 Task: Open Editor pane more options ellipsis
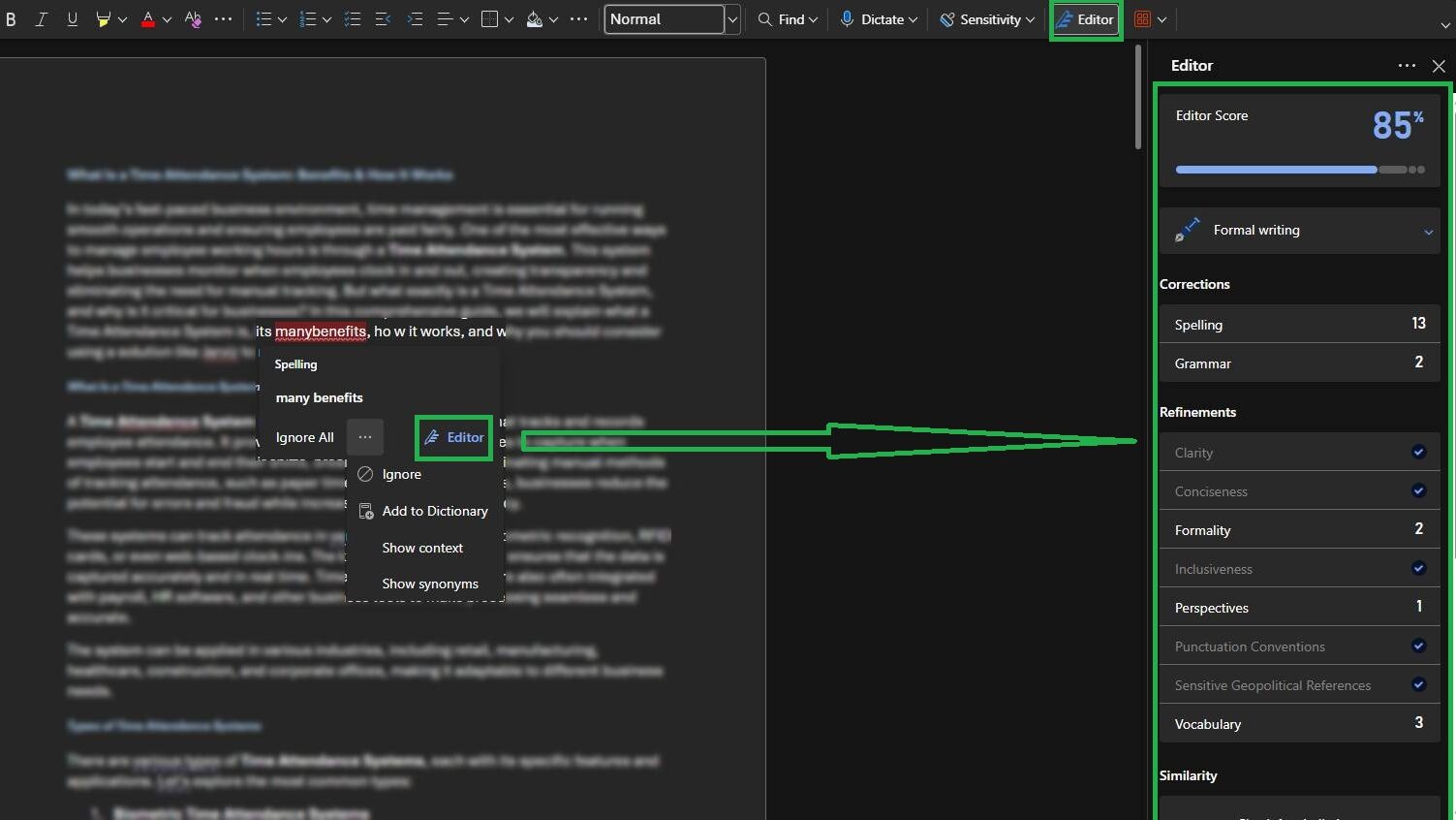point(1407,66)
